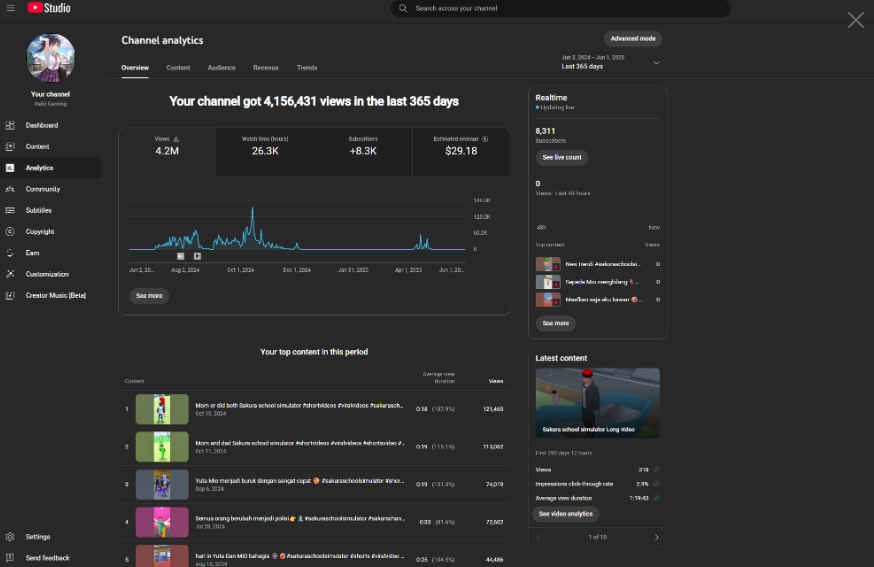This screenshot has height=567, width=874.
Task: Go to next latest content card
Action: coord(657,537)
